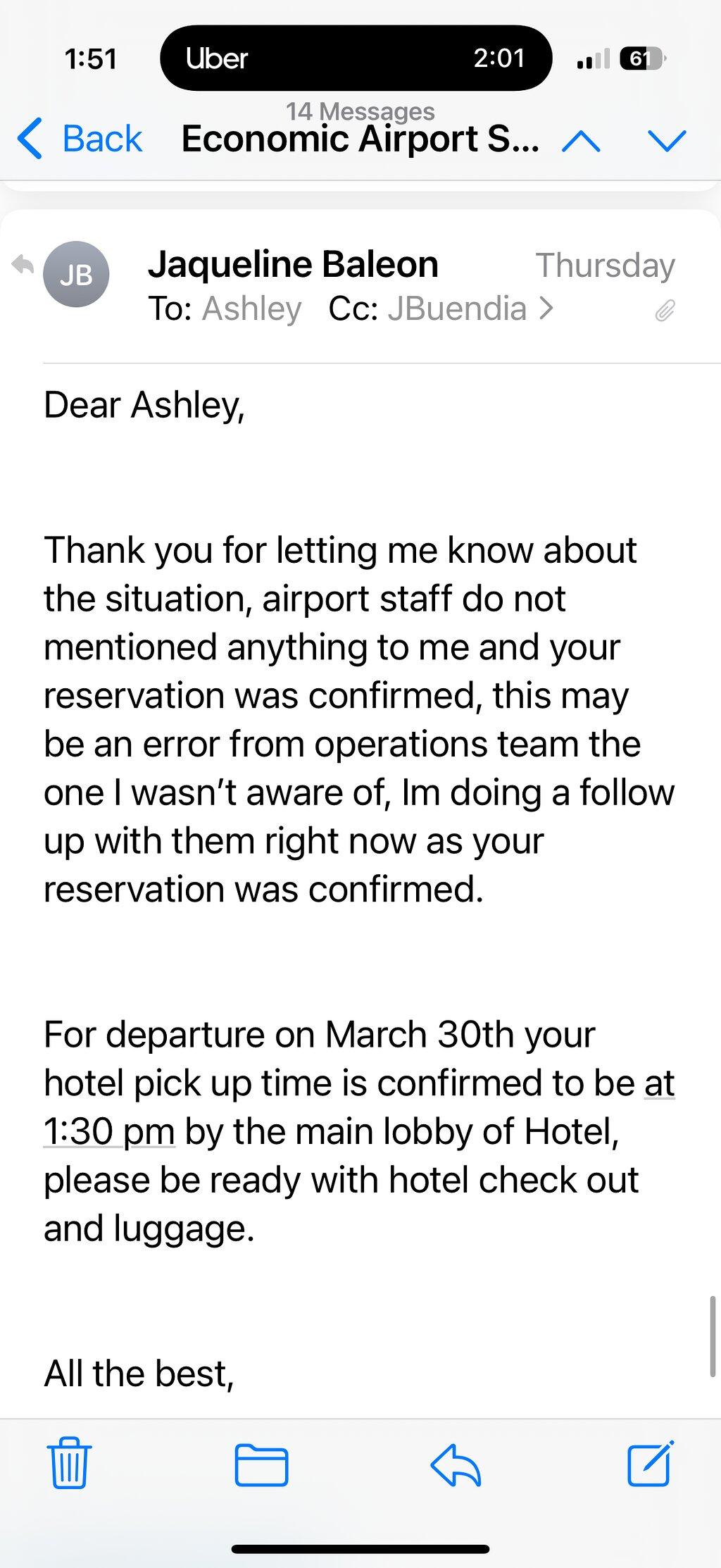Tap sender name Jaqueline Baleon
This screenshot has width=721, height=1568.
[293, 264]
